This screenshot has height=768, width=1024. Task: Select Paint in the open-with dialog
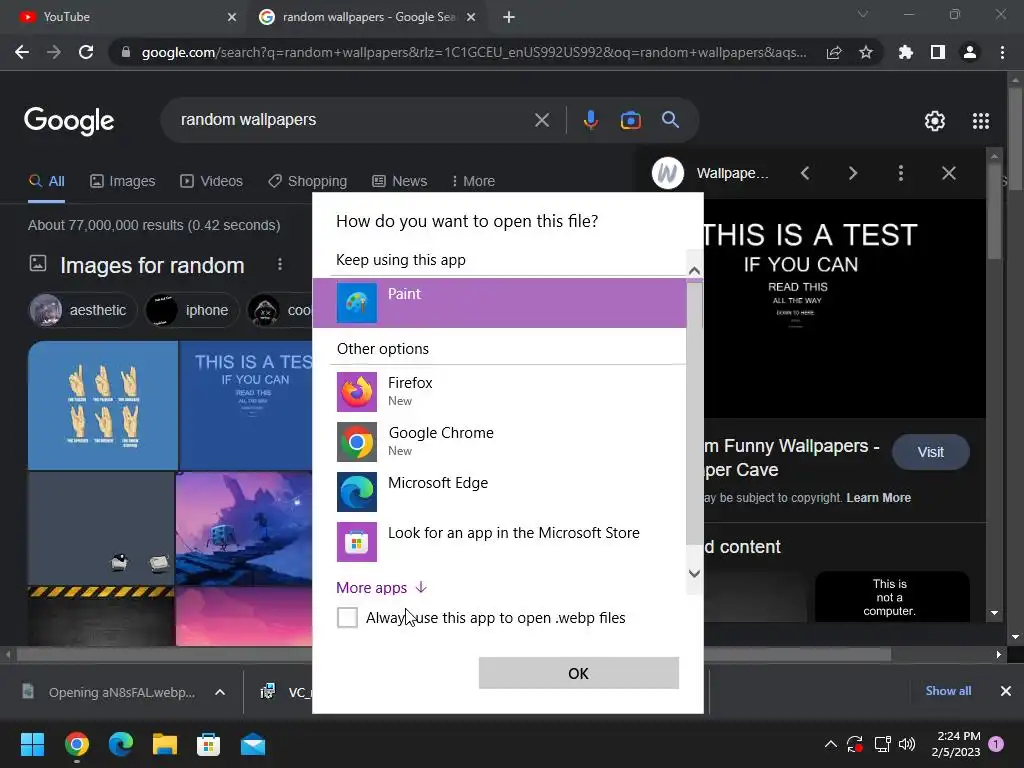(499, 302)
